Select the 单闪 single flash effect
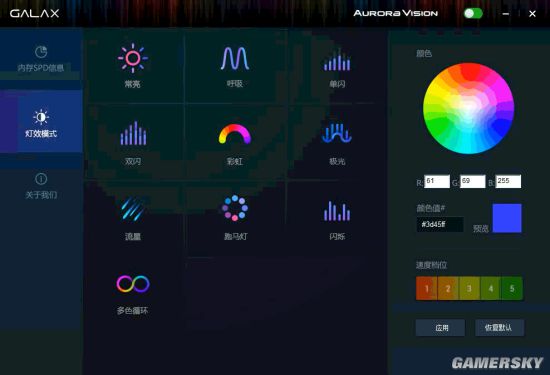Screen dimensions: 550x375 337,67
